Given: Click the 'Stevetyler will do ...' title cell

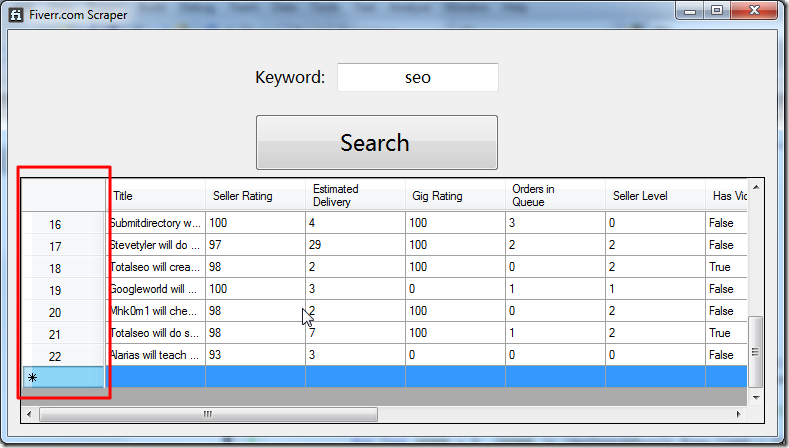Looking at the screenshot, I should pos(156,245).
